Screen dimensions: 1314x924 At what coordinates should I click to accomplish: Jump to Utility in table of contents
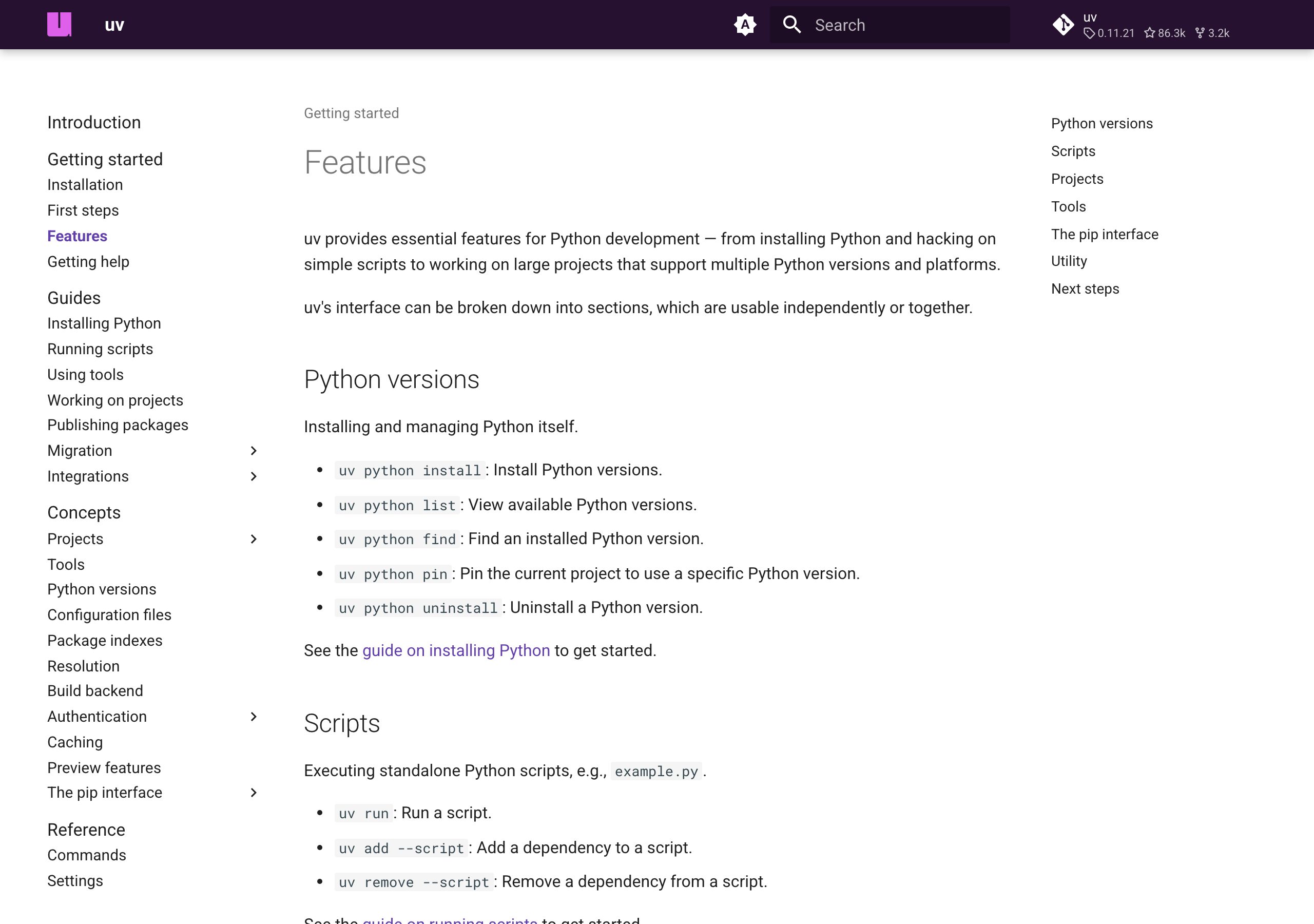pos(1069,262)
